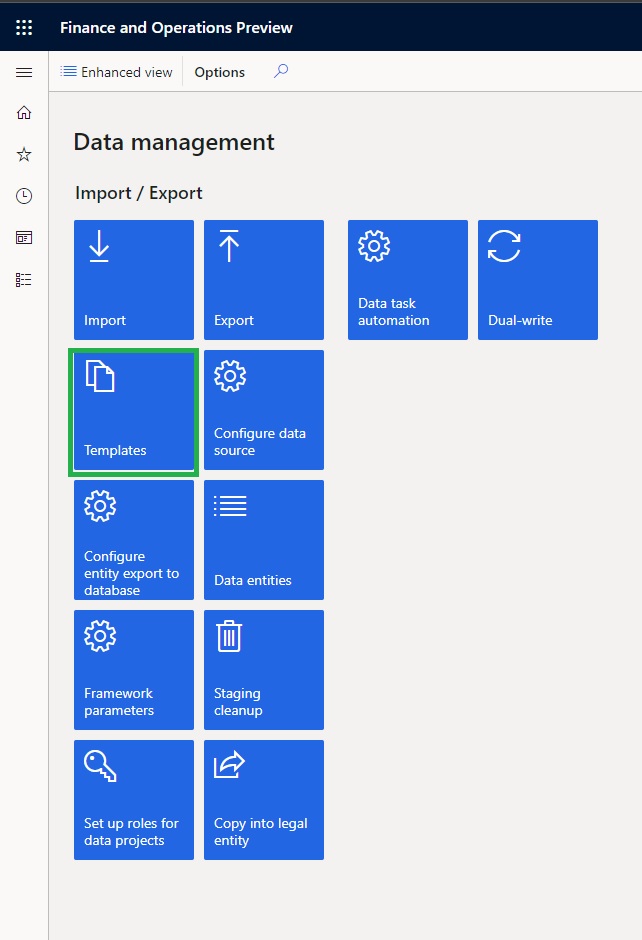Screen dimensions: 642x940
Task: Open the Export tile
Action: pos(264,280)
